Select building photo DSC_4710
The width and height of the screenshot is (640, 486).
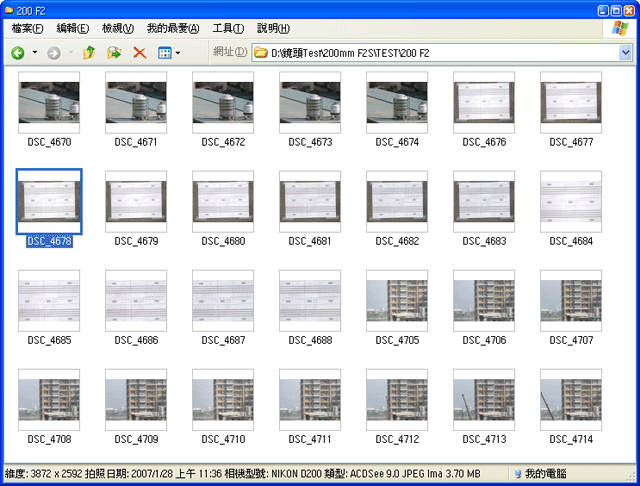(223, 400)
